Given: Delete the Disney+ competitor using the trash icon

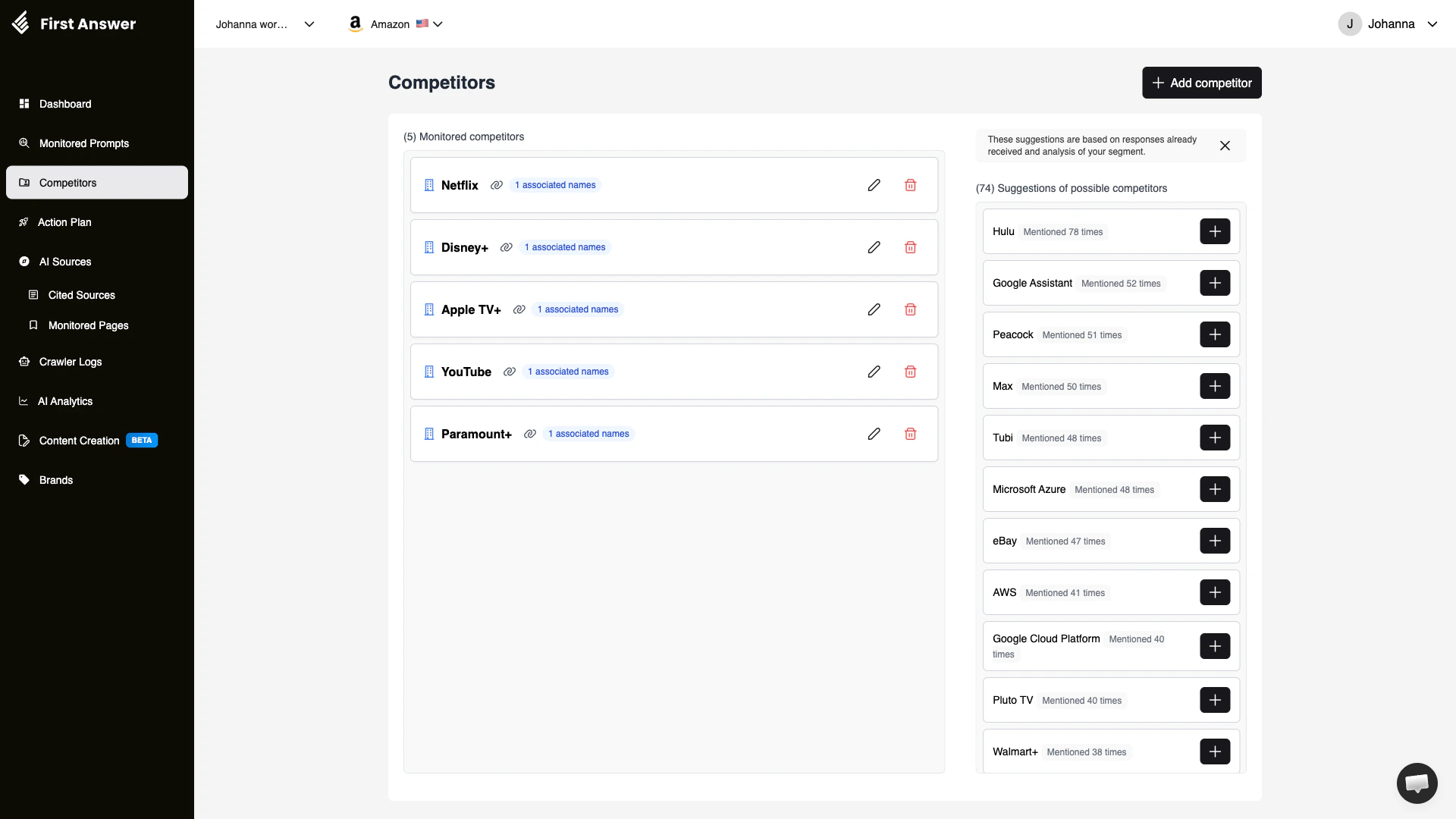Looking at the screenshot, I should (910, 247).
